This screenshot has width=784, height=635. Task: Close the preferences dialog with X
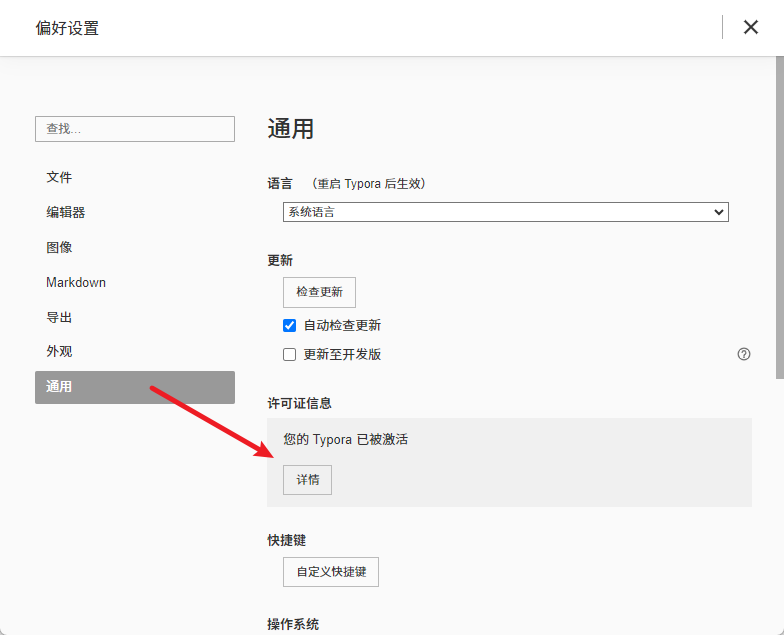pos(751,27)
